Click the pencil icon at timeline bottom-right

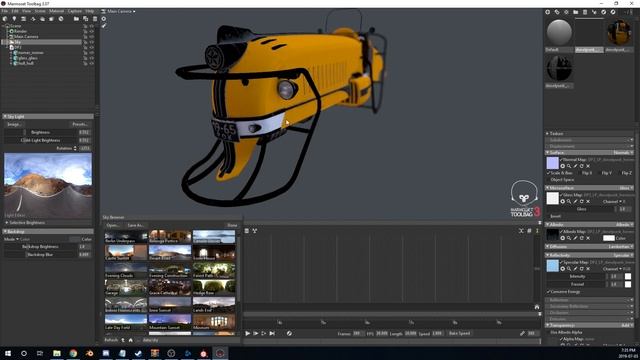click(522, 333)
